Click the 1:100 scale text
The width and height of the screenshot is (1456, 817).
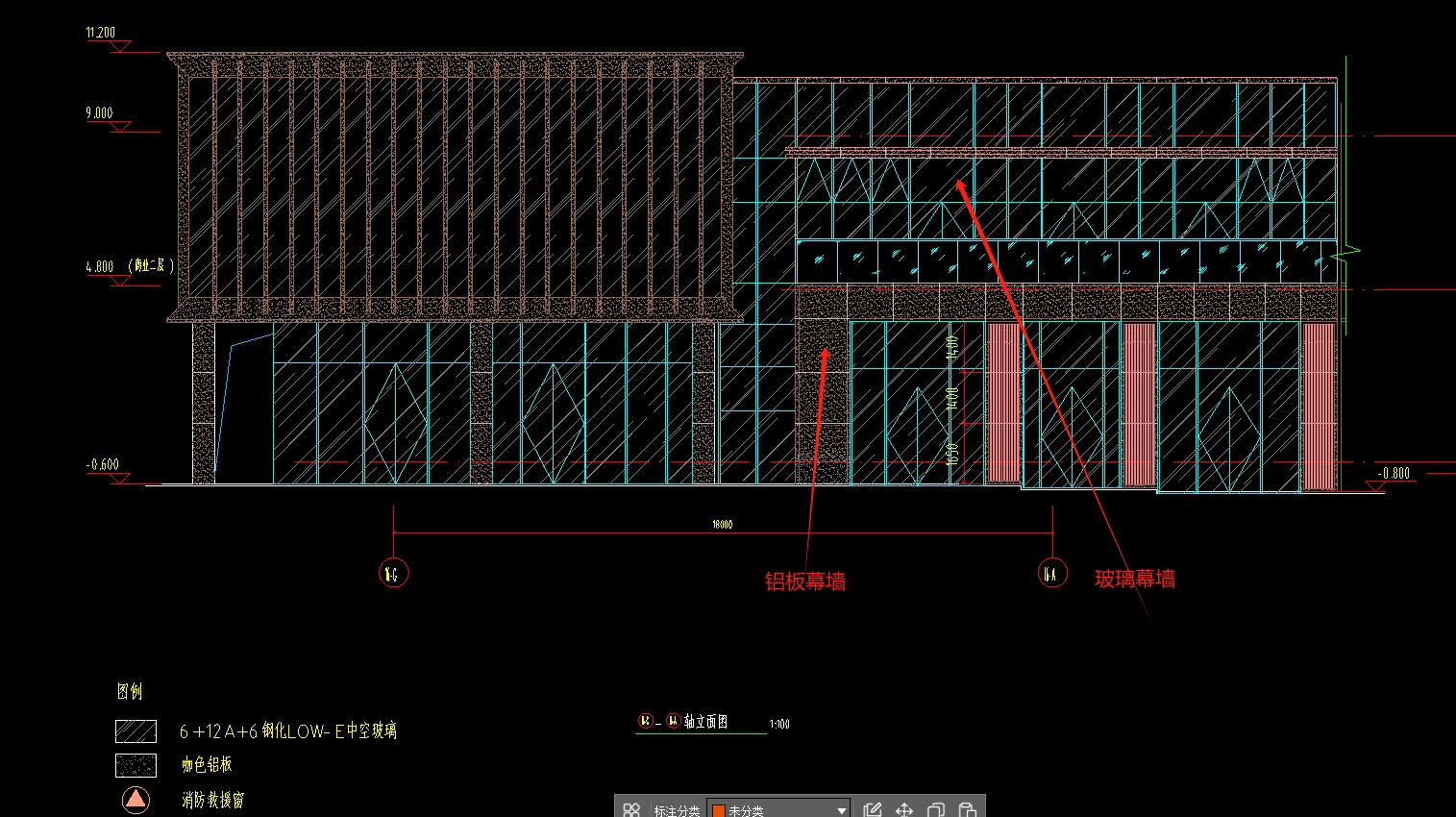coord(779,725)
